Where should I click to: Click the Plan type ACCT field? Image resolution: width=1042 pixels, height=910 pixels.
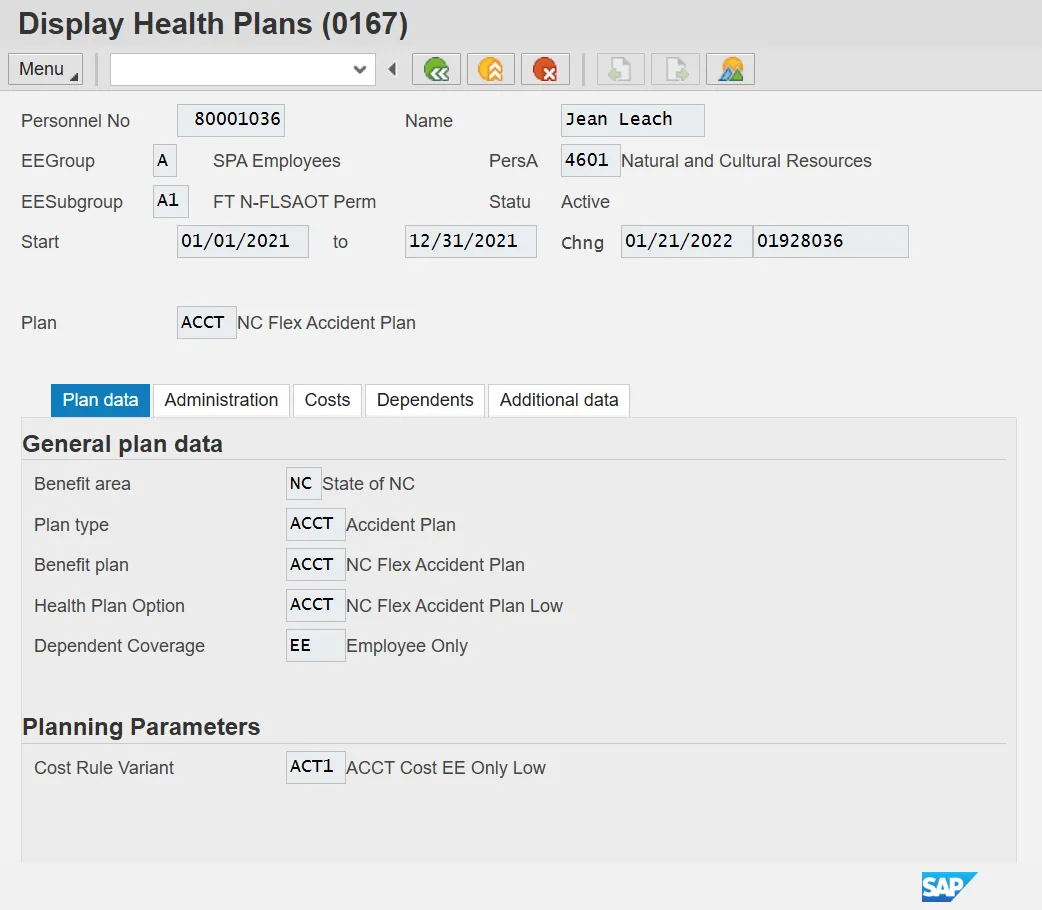(316, 524)
